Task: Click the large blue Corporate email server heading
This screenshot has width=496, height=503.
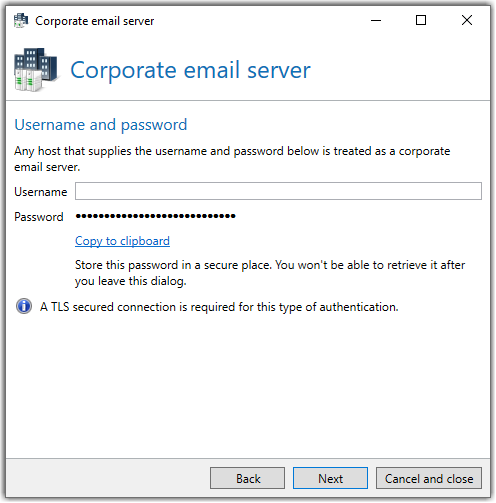Action: point(190,70)
